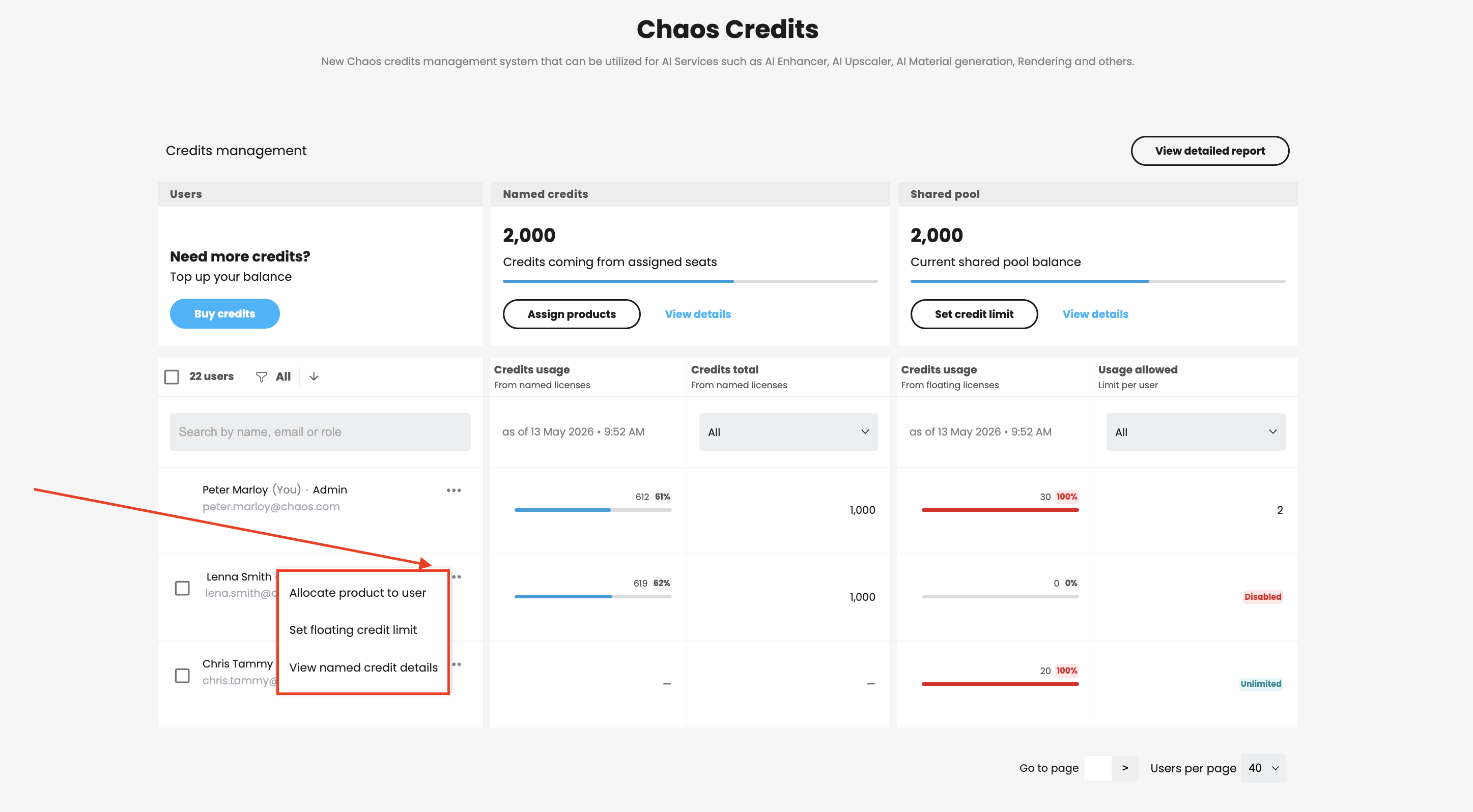Toggle the sort direction arrow icon

314,376
